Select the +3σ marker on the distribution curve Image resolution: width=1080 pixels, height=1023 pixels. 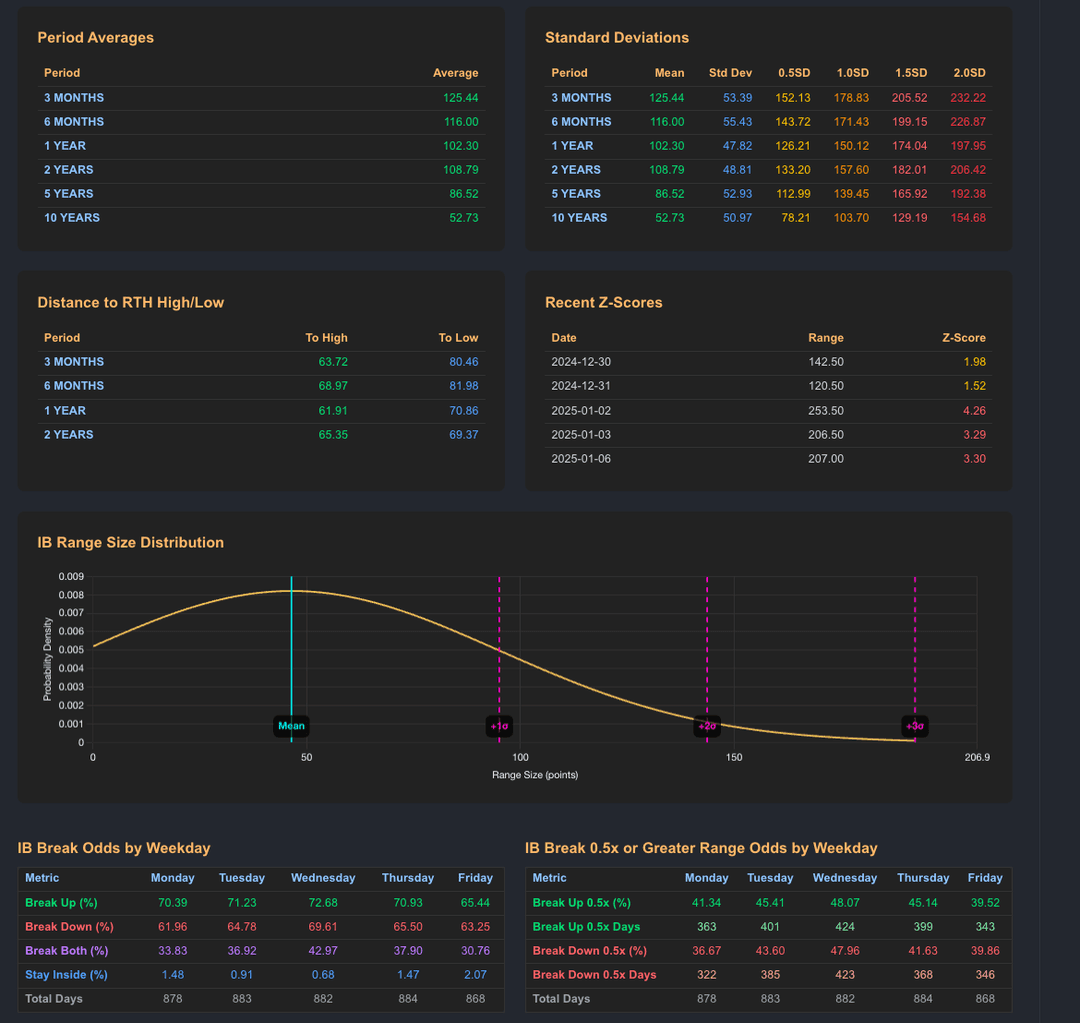click(x=914, y=725)
